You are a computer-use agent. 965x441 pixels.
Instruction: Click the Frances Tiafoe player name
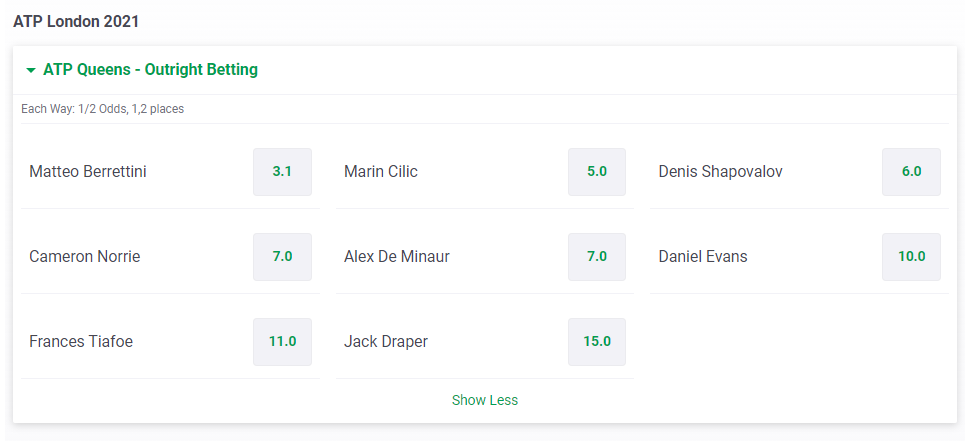point(81,341)
